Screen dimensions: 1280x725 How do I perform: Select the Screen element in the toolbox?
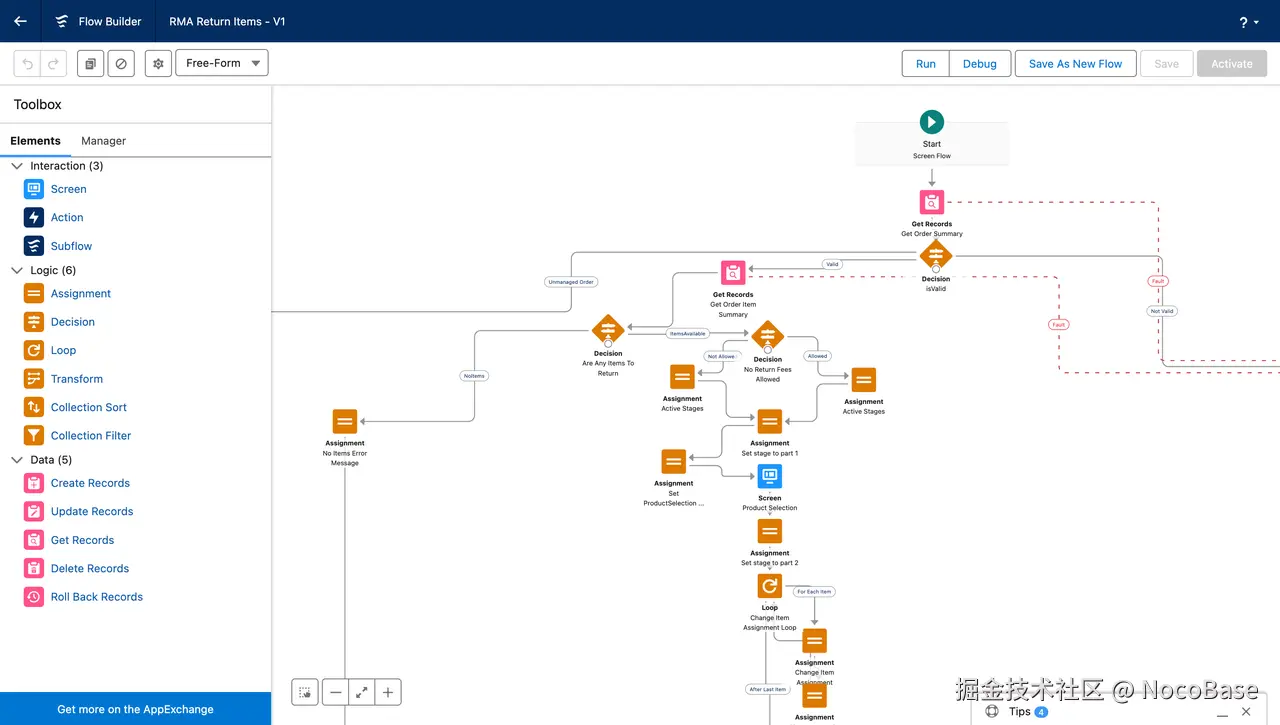(x=68, y=189)
